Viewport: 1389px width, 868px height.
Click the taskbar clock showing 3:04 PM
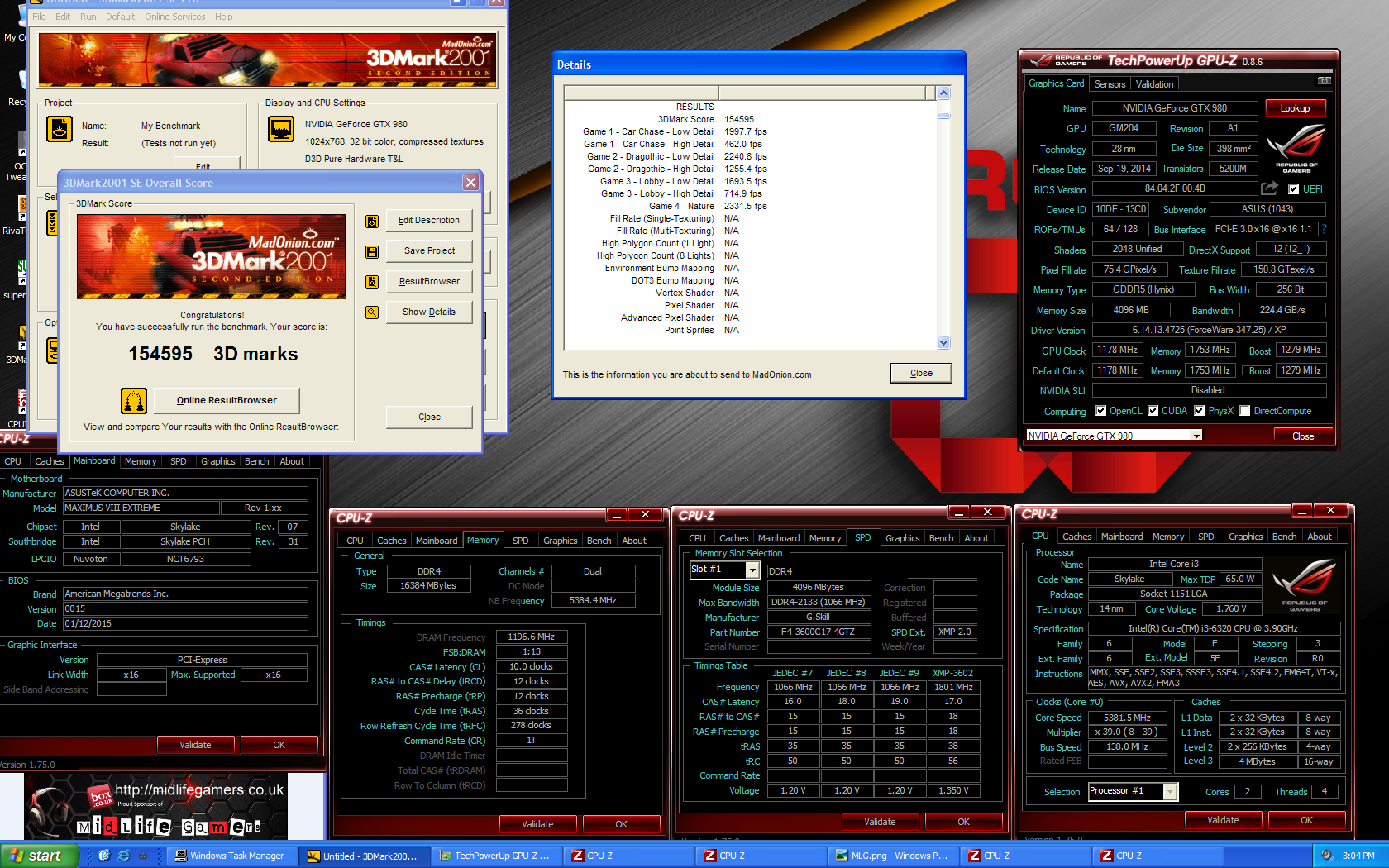pyautogui.click(x=1358, y=856)
